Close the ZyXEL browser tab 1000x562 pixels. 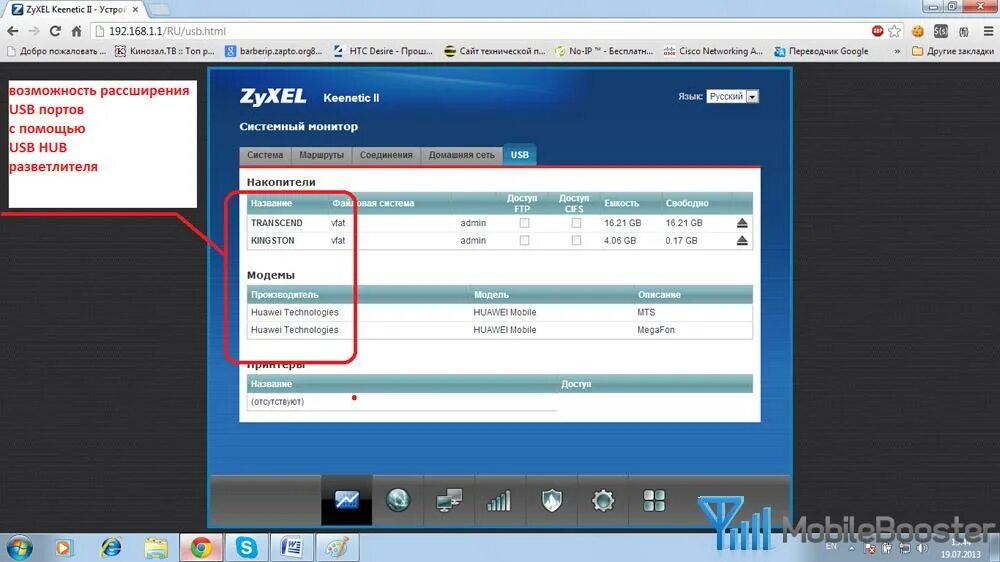[x=135, y=10]
